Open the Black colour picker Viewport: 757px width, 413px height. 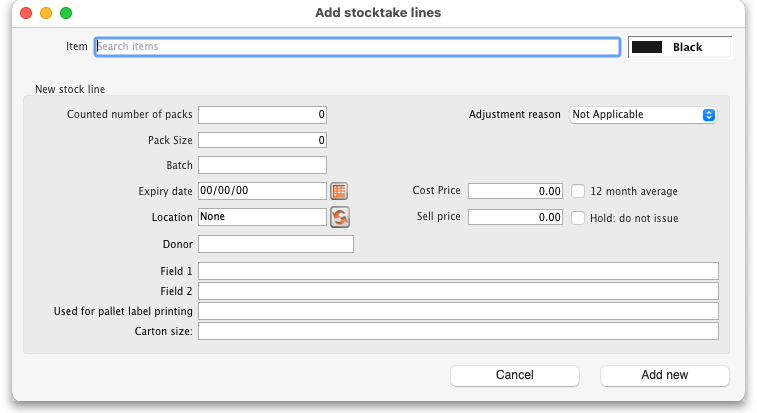pyautogui.click(x=679, y=47)
